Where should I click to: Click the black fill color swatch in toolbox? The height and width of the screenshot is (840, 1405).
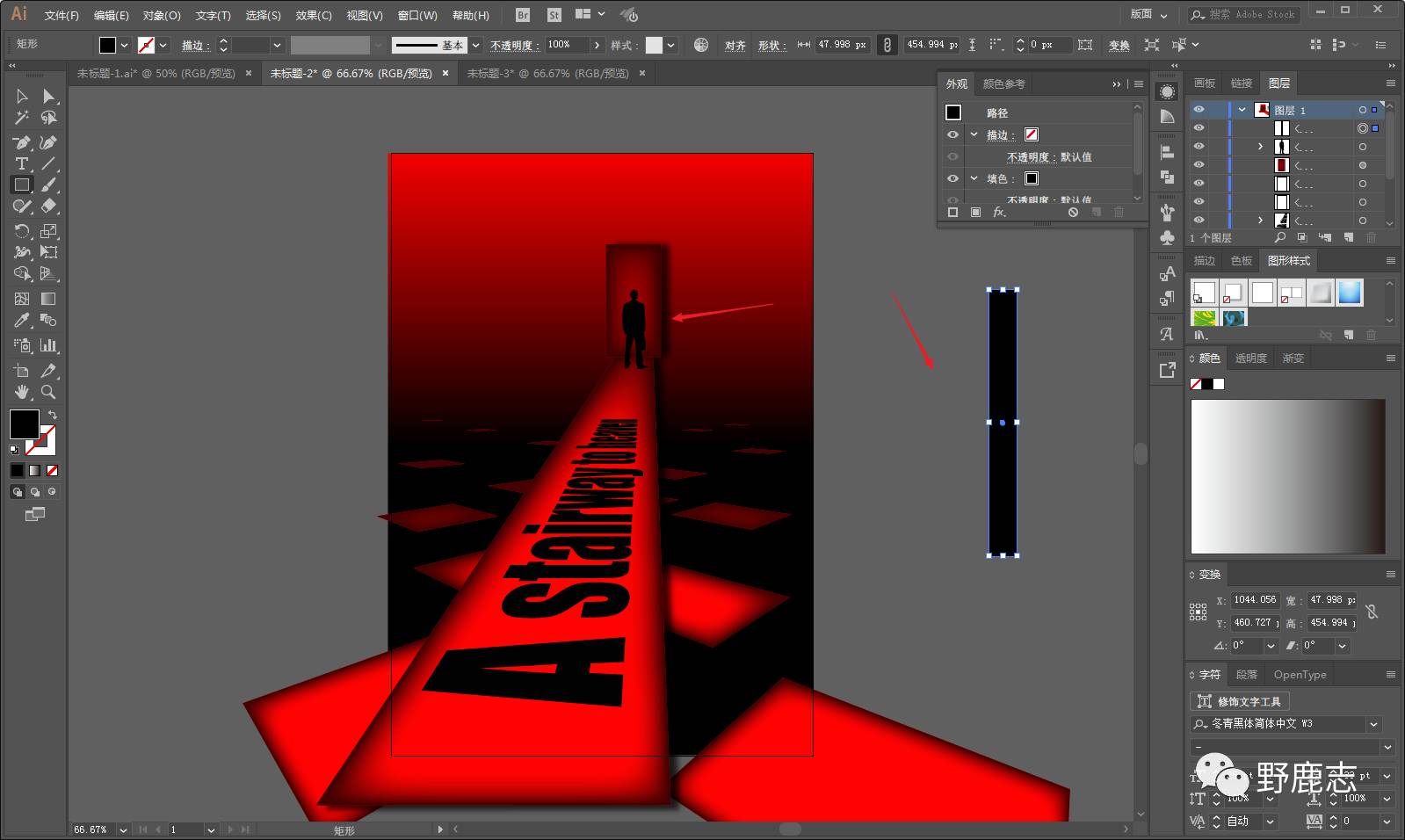pyautogui.click(x=24, y=424)
